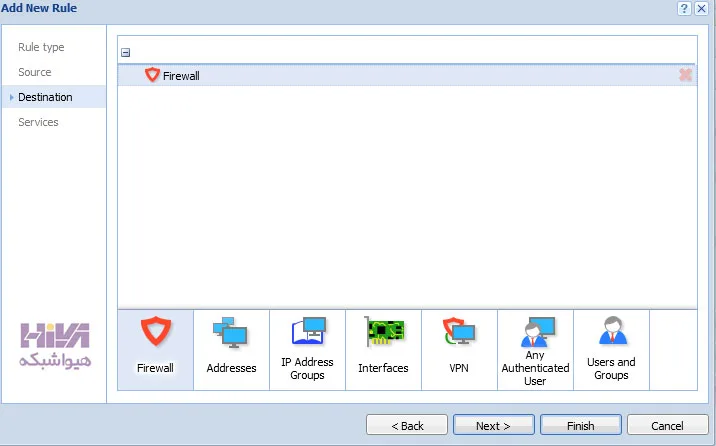Viewport: 716px width, 446px height.
Task: Go to the Source step
Action: point(35,72)
